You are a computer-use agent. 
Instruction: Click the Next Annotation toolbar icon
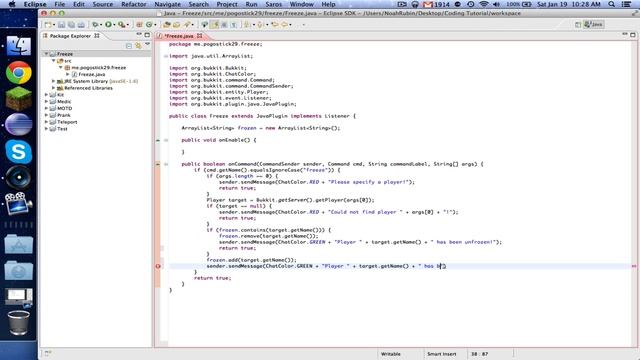[x=247, y=24]
